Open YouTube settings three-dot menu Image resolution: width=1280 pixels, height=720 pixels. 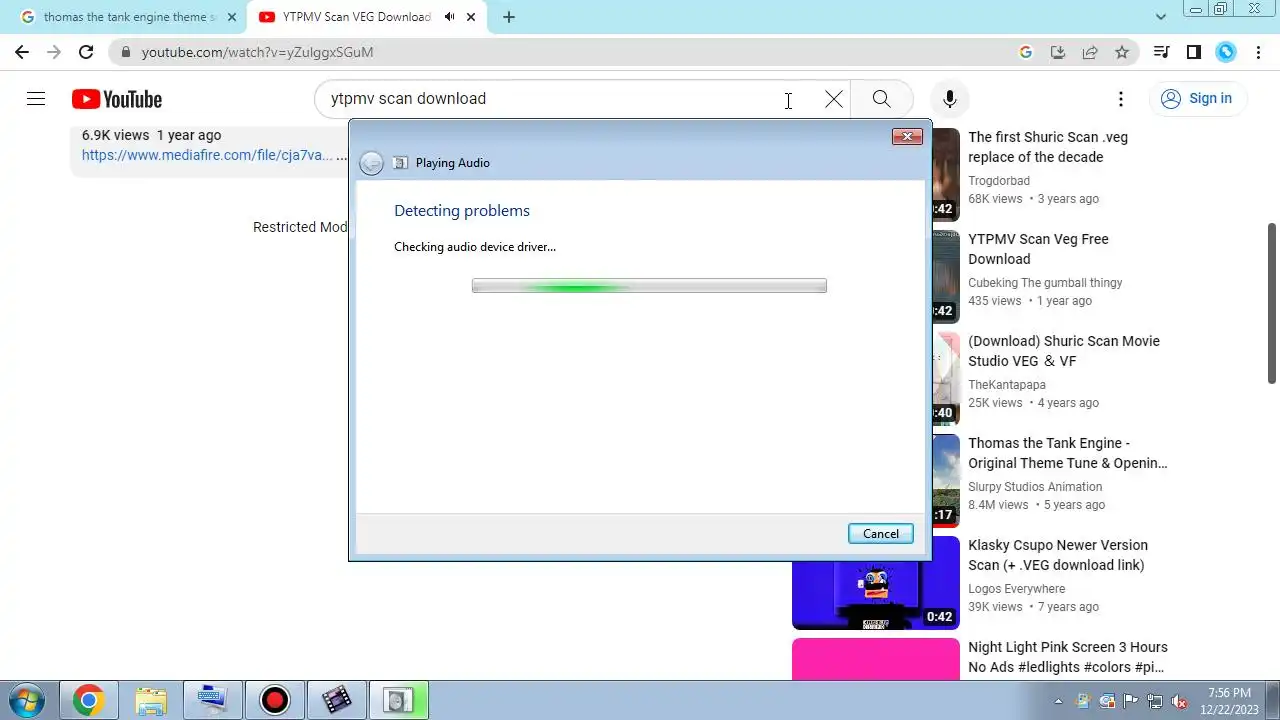(1121, 99)
